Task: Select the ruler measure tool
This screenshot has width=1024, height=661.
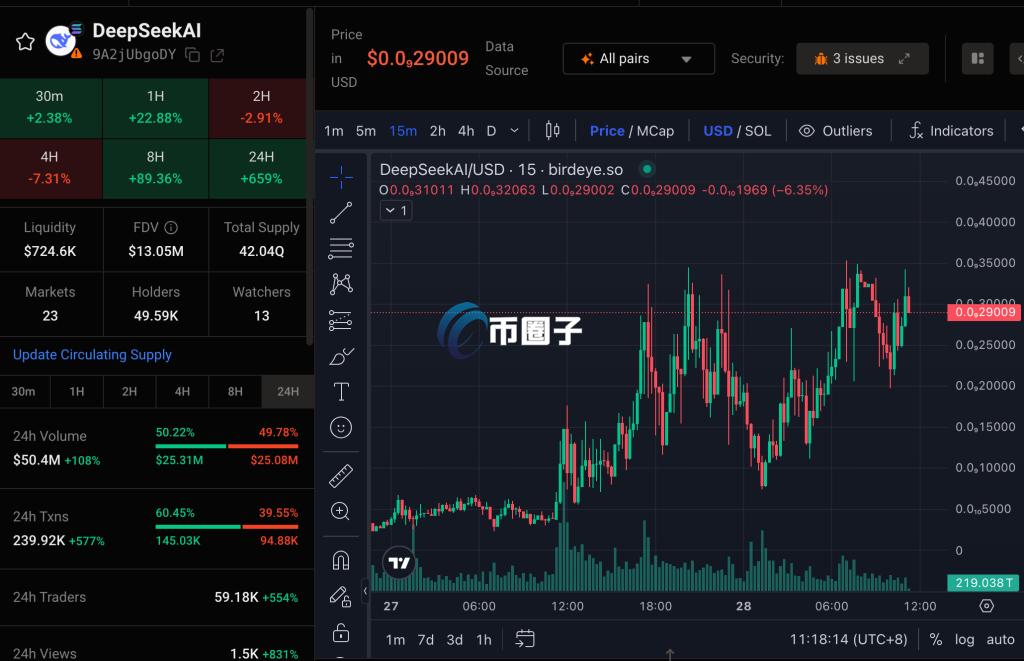Action: tap(341, 476)
